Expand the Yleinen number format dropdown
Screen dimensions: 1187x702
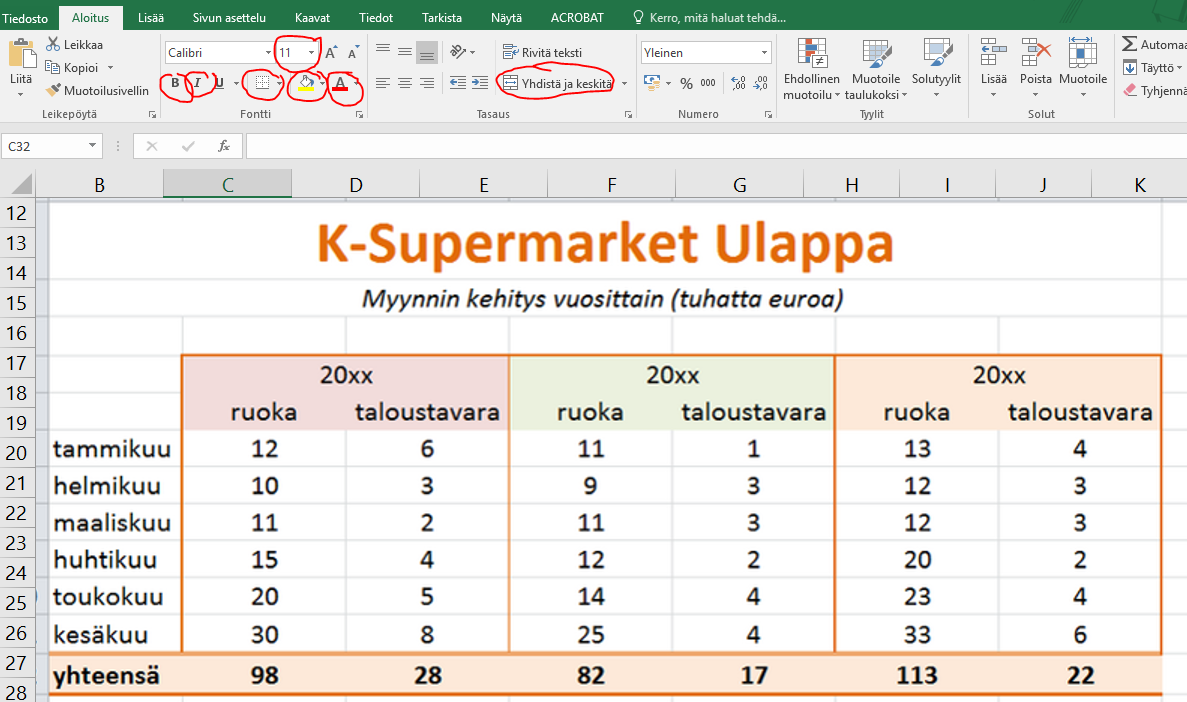point(765,52)
